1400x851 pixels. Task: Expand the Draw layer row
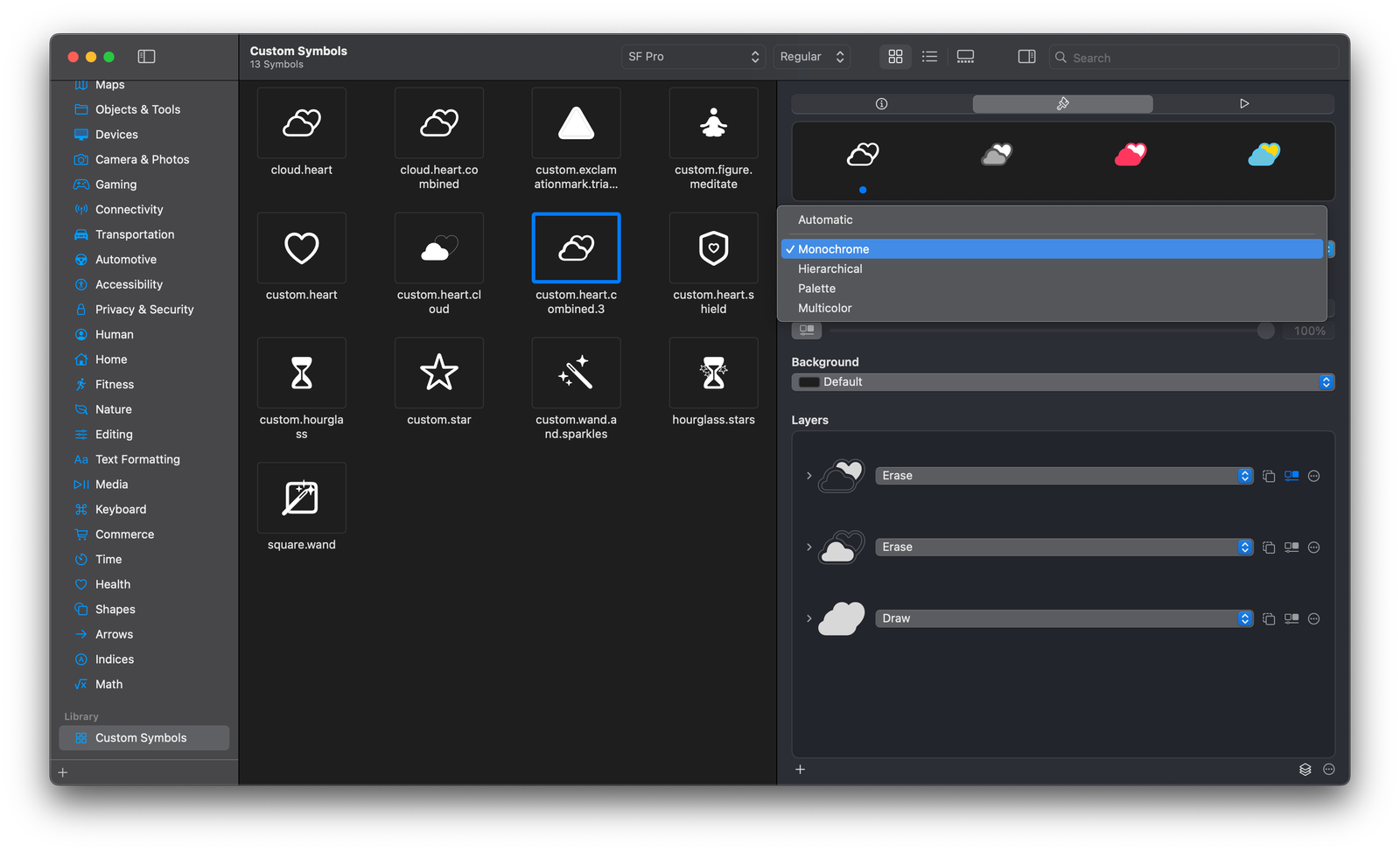(808, 618)
